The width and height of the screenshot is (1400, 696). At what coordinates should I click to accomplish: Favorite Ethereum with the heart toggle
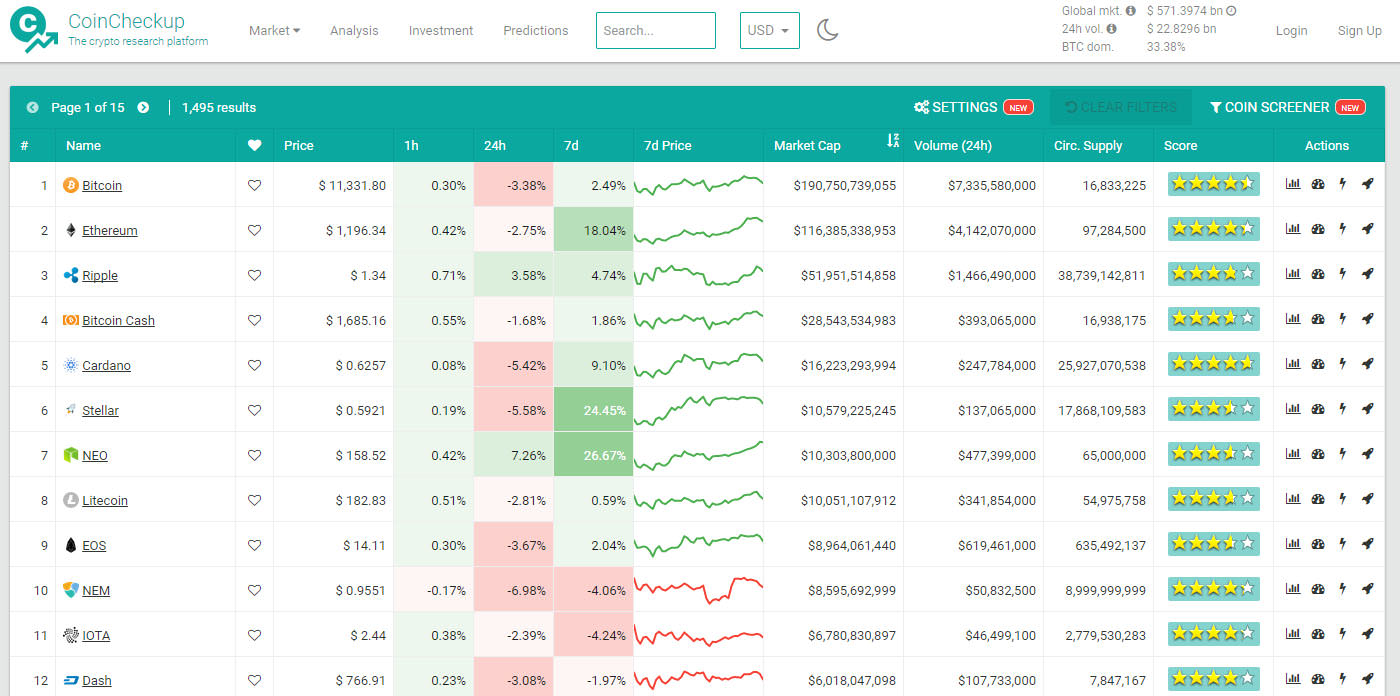(x=254, y=230)
